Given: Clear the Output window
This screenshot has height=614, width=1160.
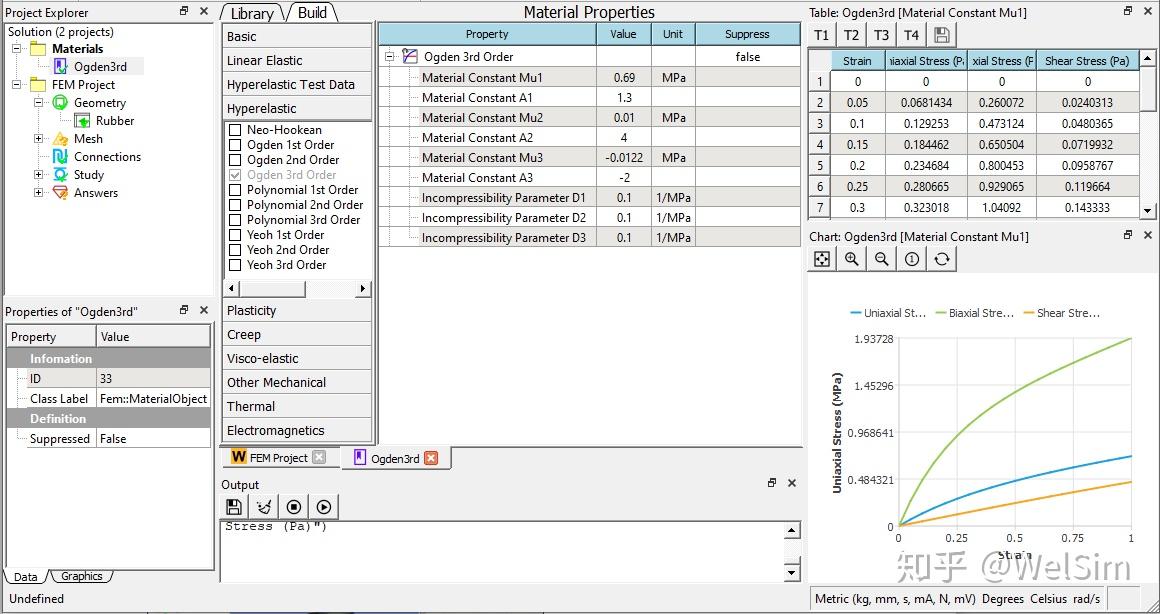Looking at the screenshot, I should tap(264, 507).
